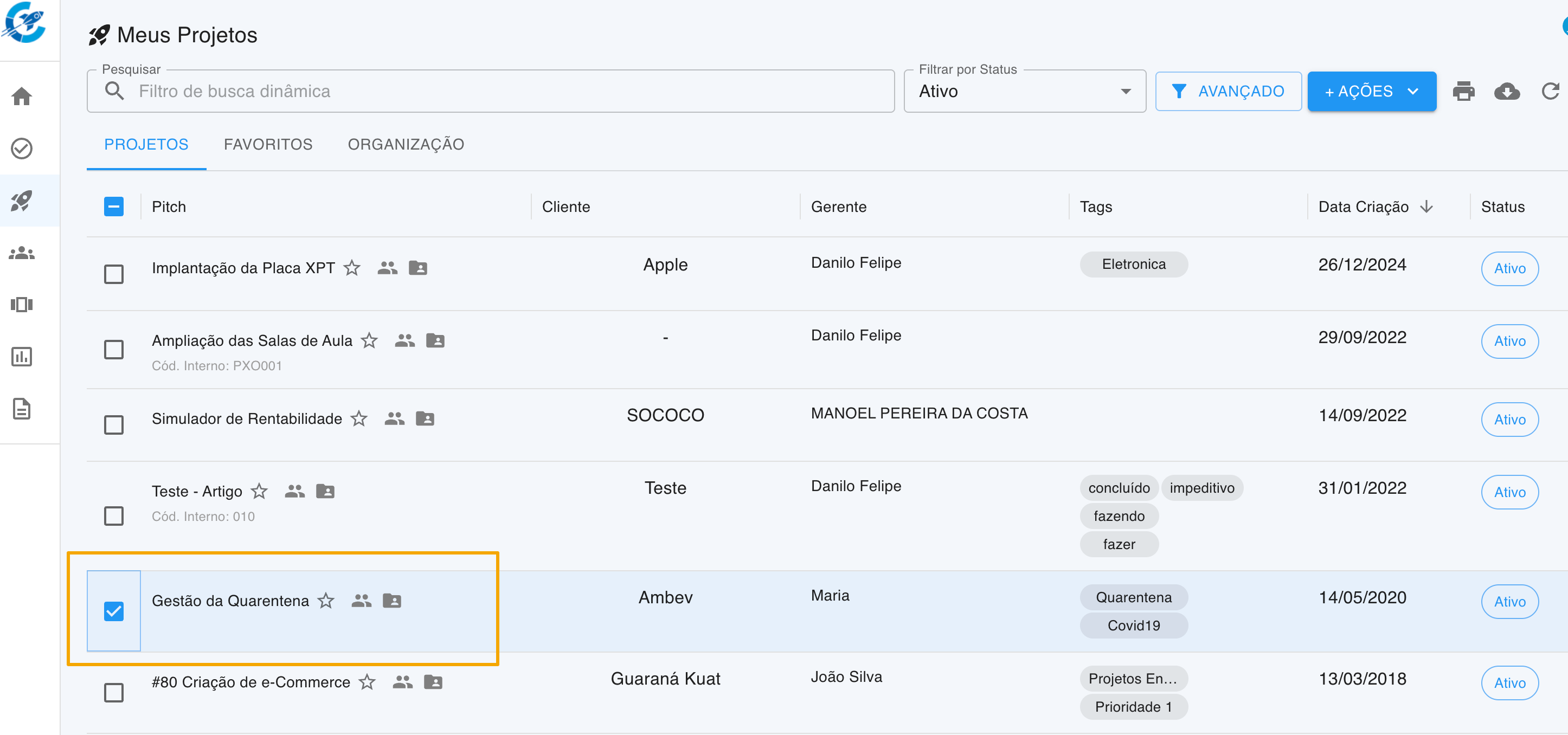Open the teams group sidebar icon
The image size is (1568, 735).
point(22,253)
